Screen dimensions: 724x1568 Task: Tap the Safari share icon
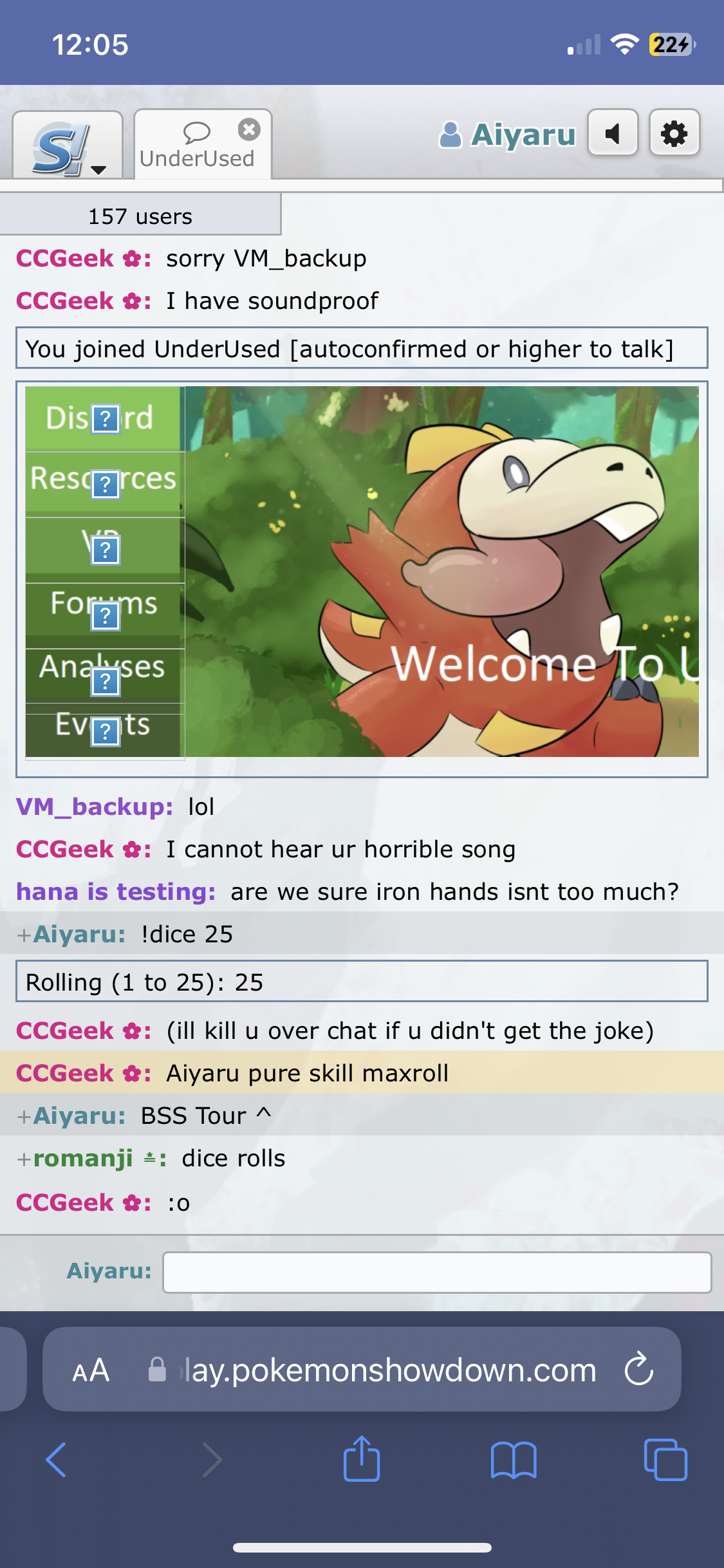pos(362,1459)
